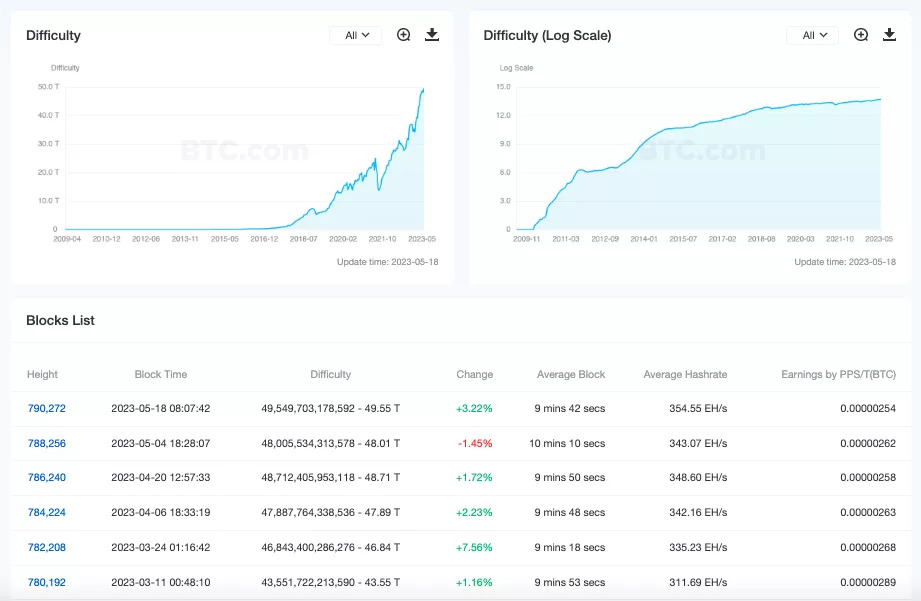Viewport: 921px width, 601px height.
Task: Click the Height column header
Action: pyautogui.click(x=43, y=374)
